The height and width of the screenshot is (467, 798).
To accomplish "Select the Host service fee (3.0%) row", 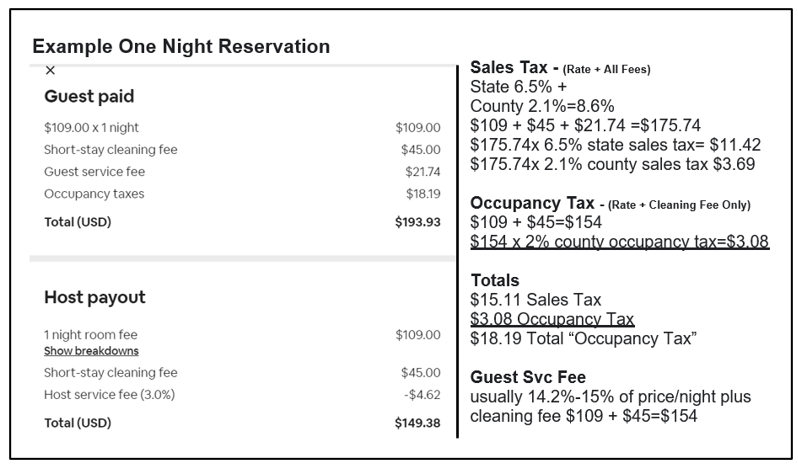I will (109, 393).
